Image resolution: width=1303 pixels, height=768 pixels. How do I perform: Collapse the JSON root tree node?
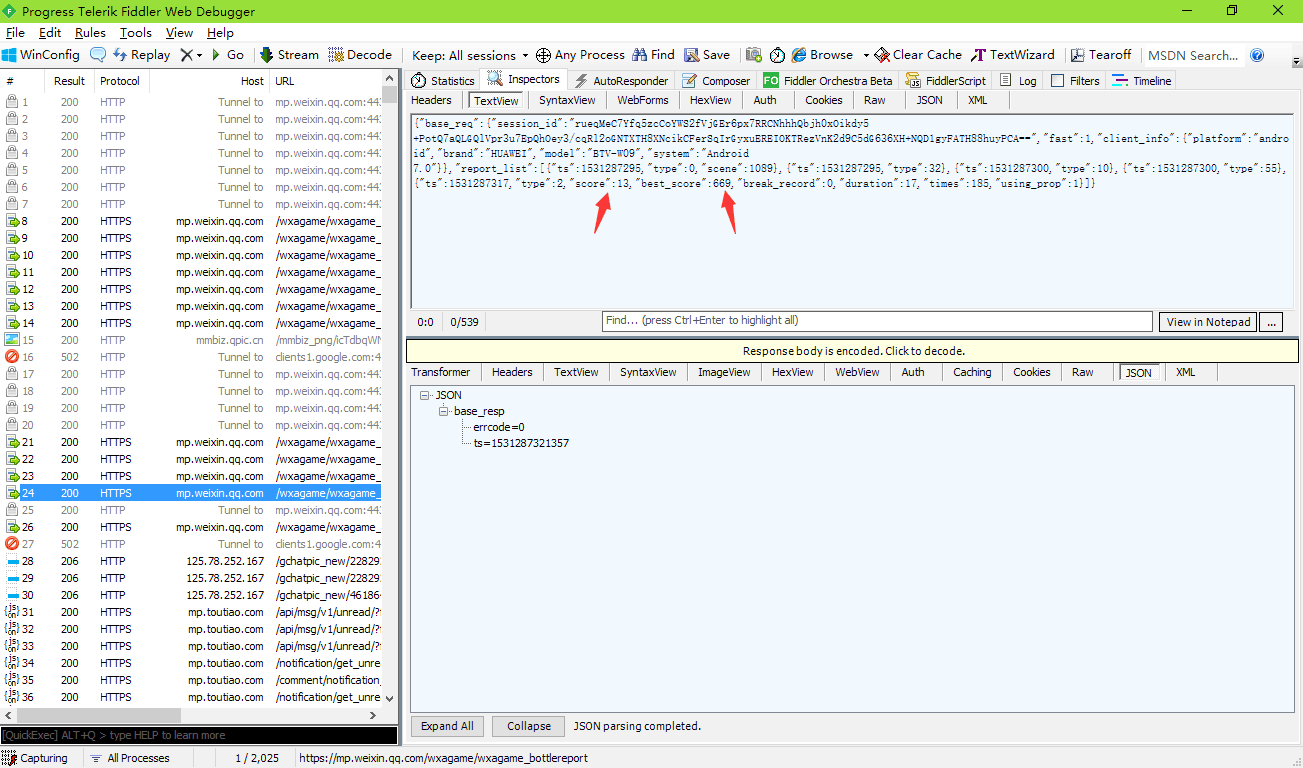(x=425, y=395)
